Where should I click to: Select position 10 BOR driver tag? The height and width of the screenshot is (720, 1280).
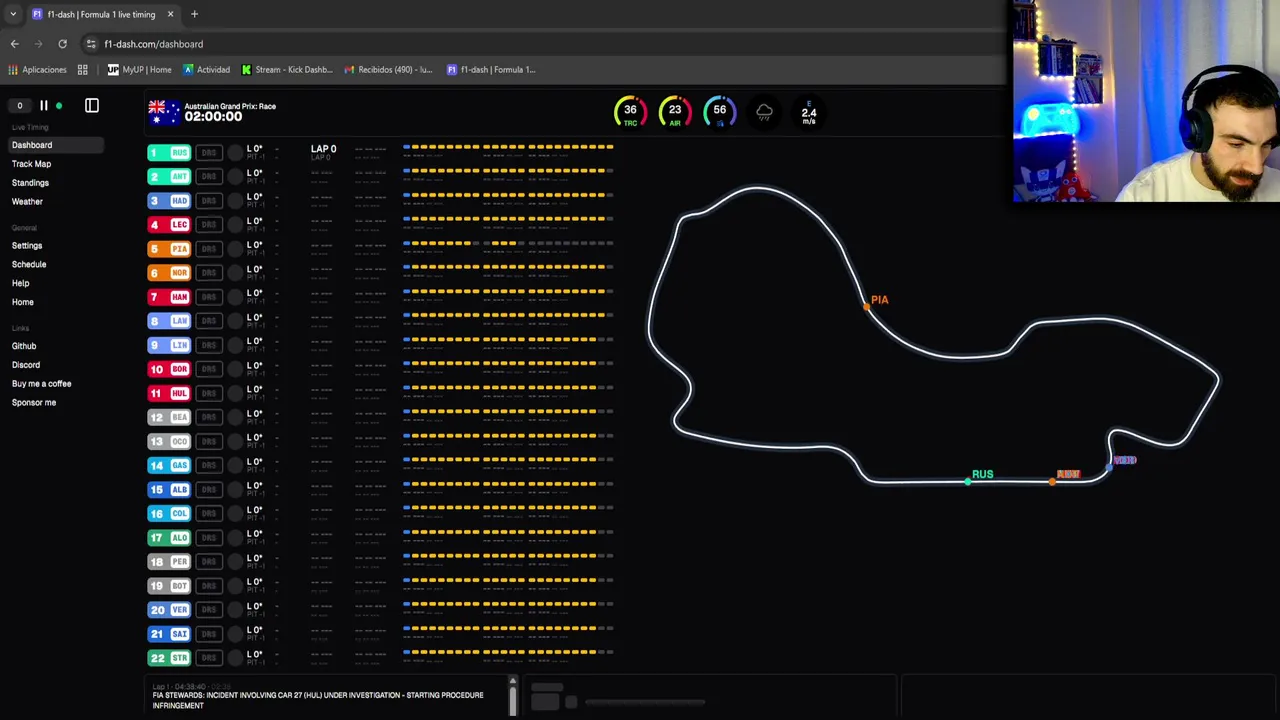(x=169, y=369)
